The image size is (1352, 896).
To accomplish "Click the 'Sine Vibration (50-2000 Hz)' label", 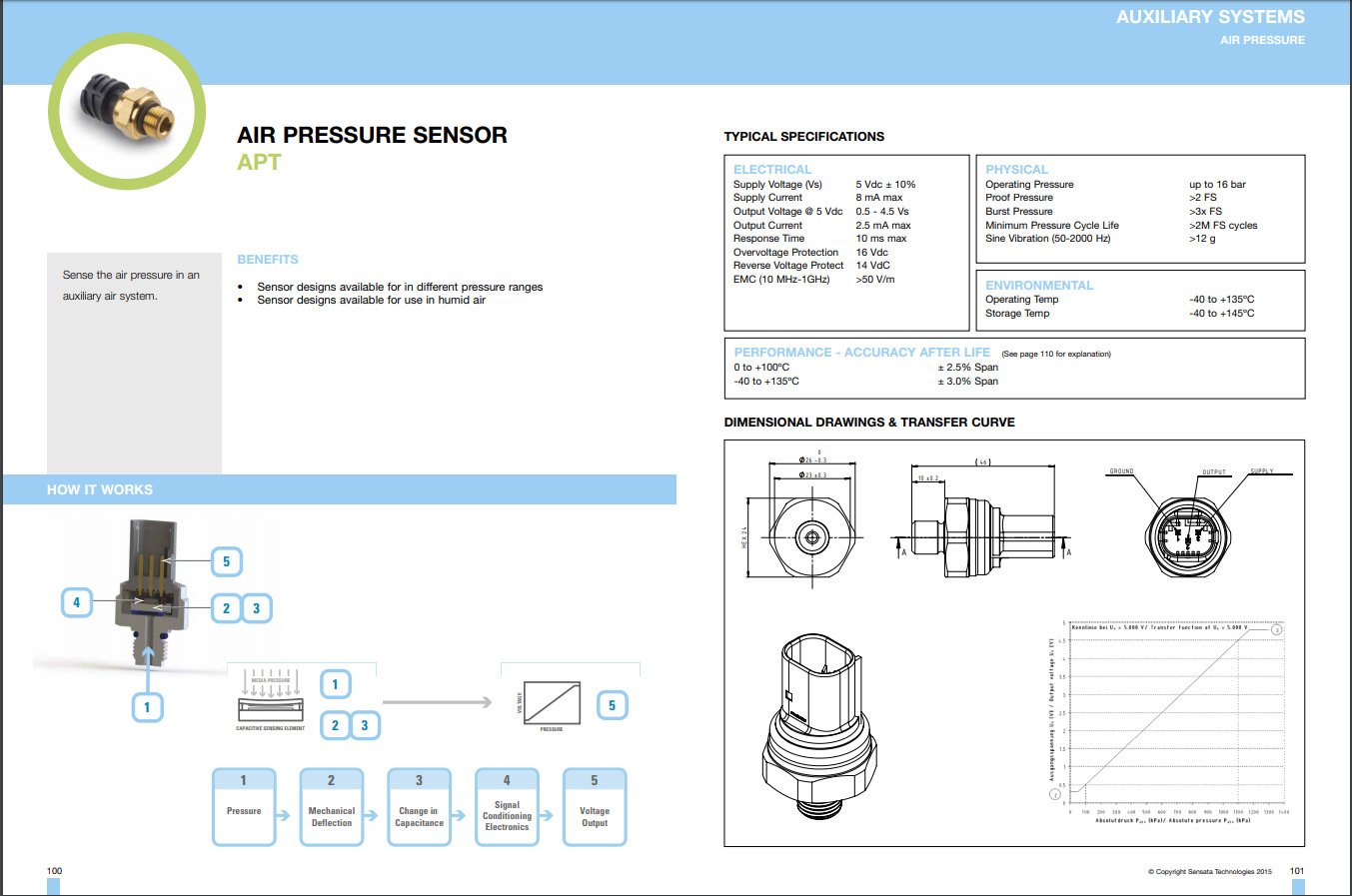I will (x=1047, y=239).
